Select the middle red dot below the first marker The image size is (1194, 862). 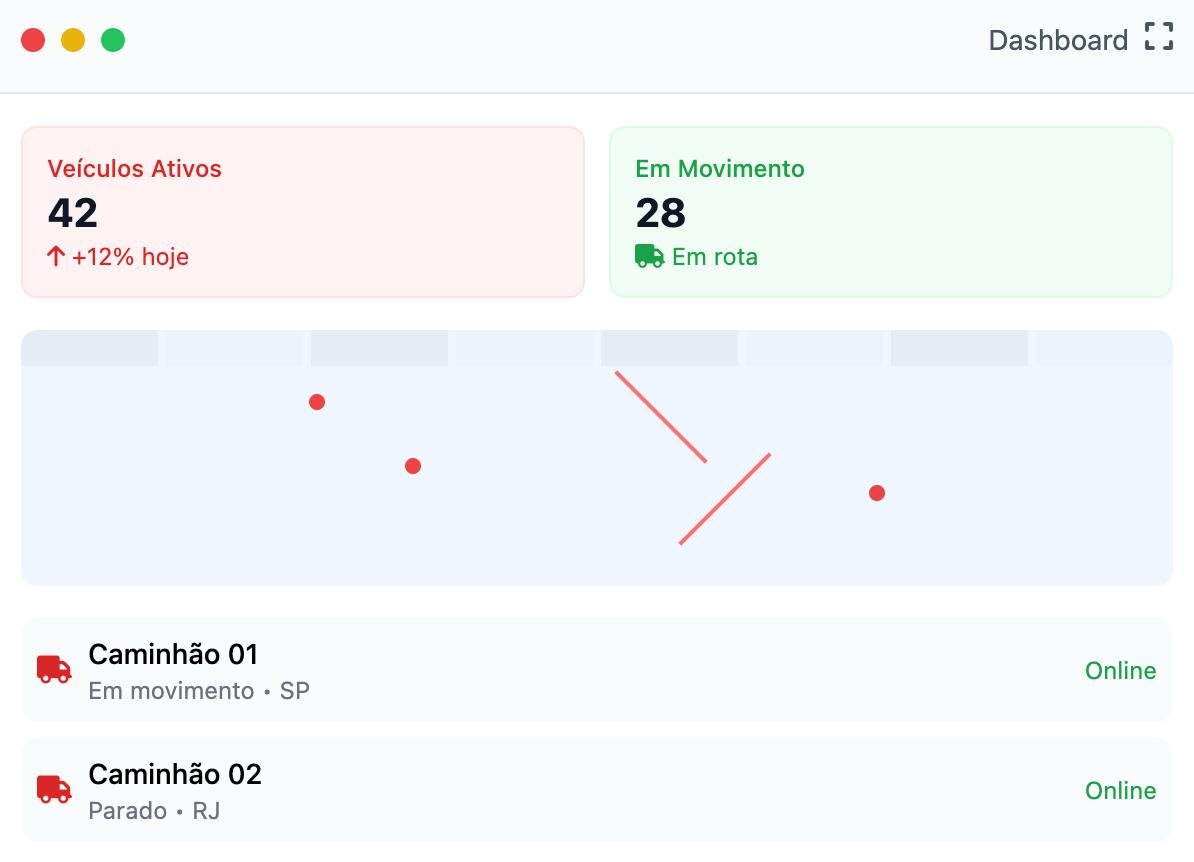[413, 465]
